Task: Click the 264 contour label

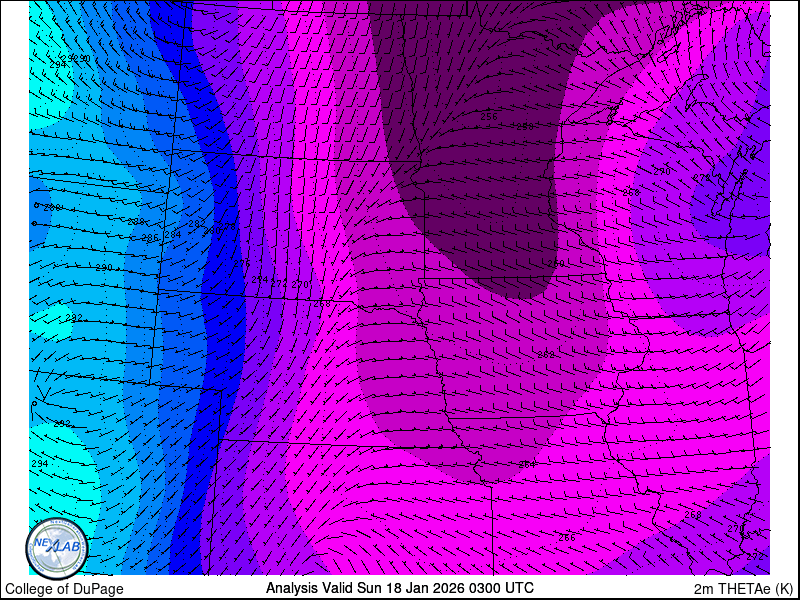Action: point(527,464)
